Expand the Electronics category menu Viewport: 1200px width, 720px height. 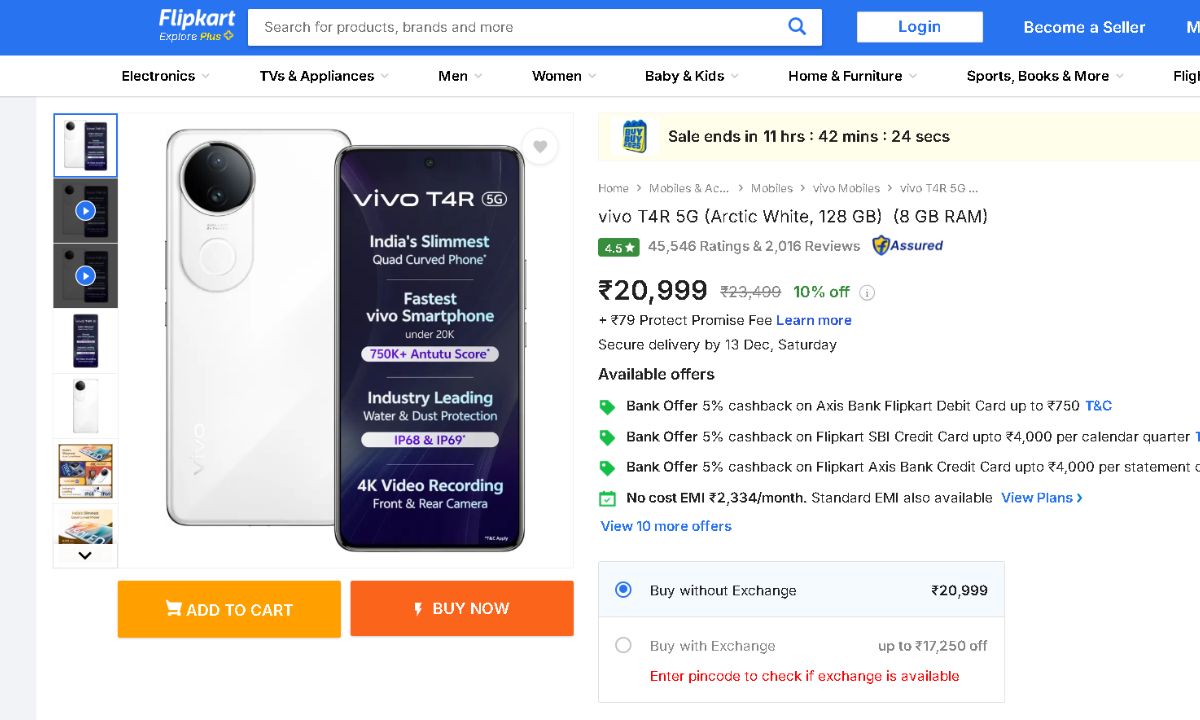[165, 76]
